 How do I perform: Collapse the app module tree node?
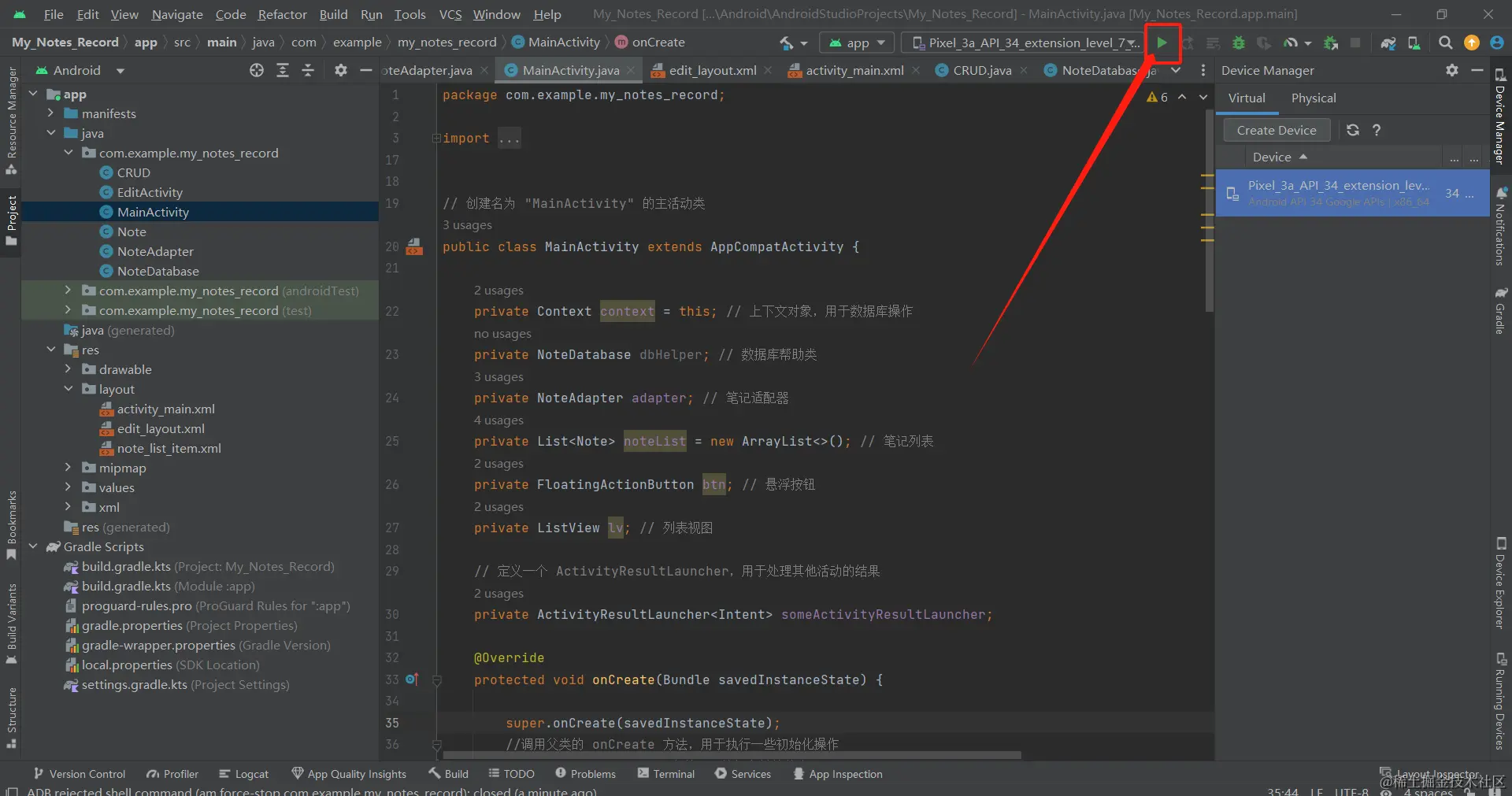tap(34, 94)
